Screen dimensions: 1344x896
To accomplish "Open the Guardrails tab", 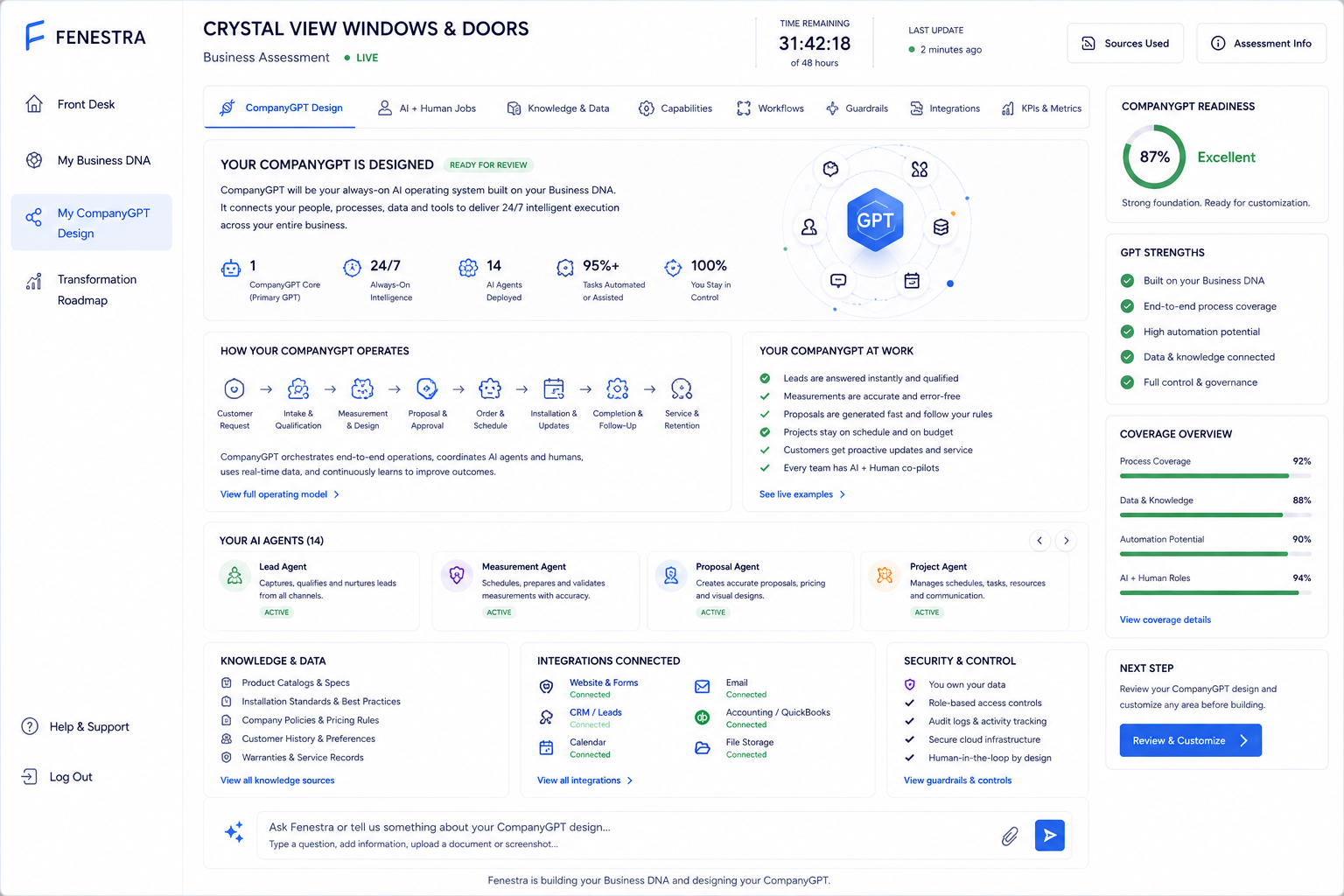I will click(857, 108).
